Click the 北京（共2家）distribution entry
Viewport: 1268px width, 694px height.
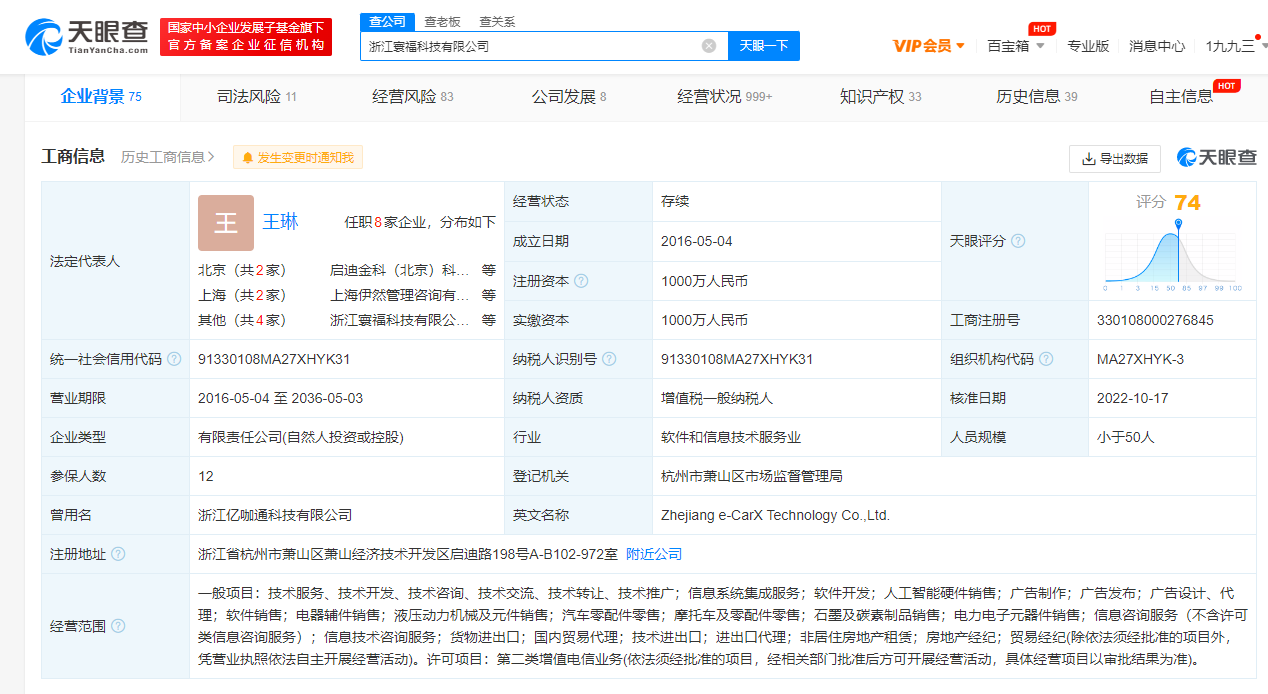tap(242, 269)
